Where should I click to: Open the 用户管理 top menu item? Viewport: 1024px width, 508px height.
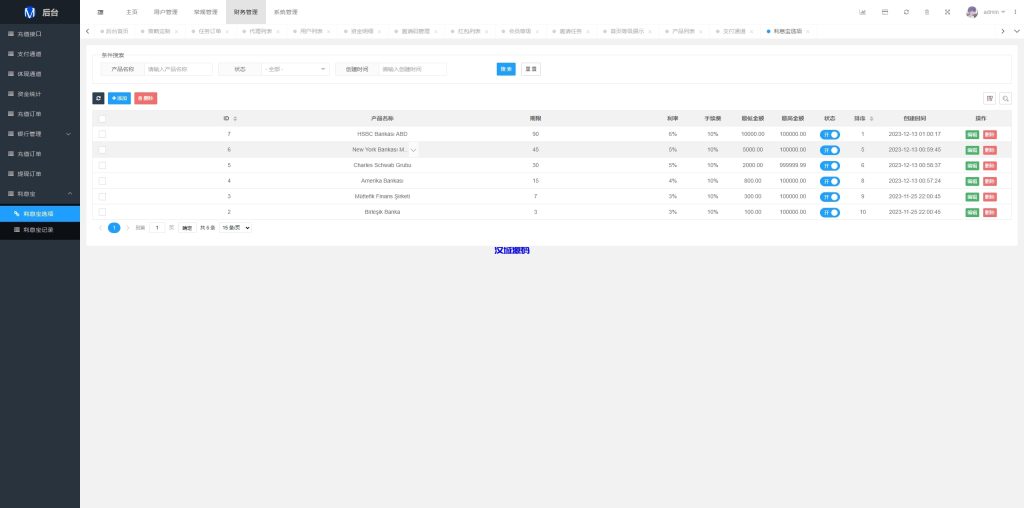[x=164, y=12]
